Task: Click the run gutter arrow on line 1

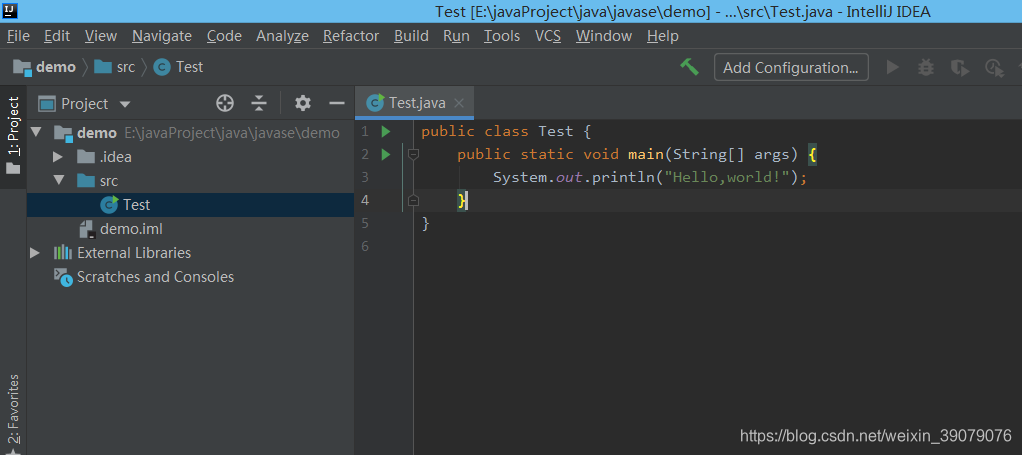Action: pos(385,132)
